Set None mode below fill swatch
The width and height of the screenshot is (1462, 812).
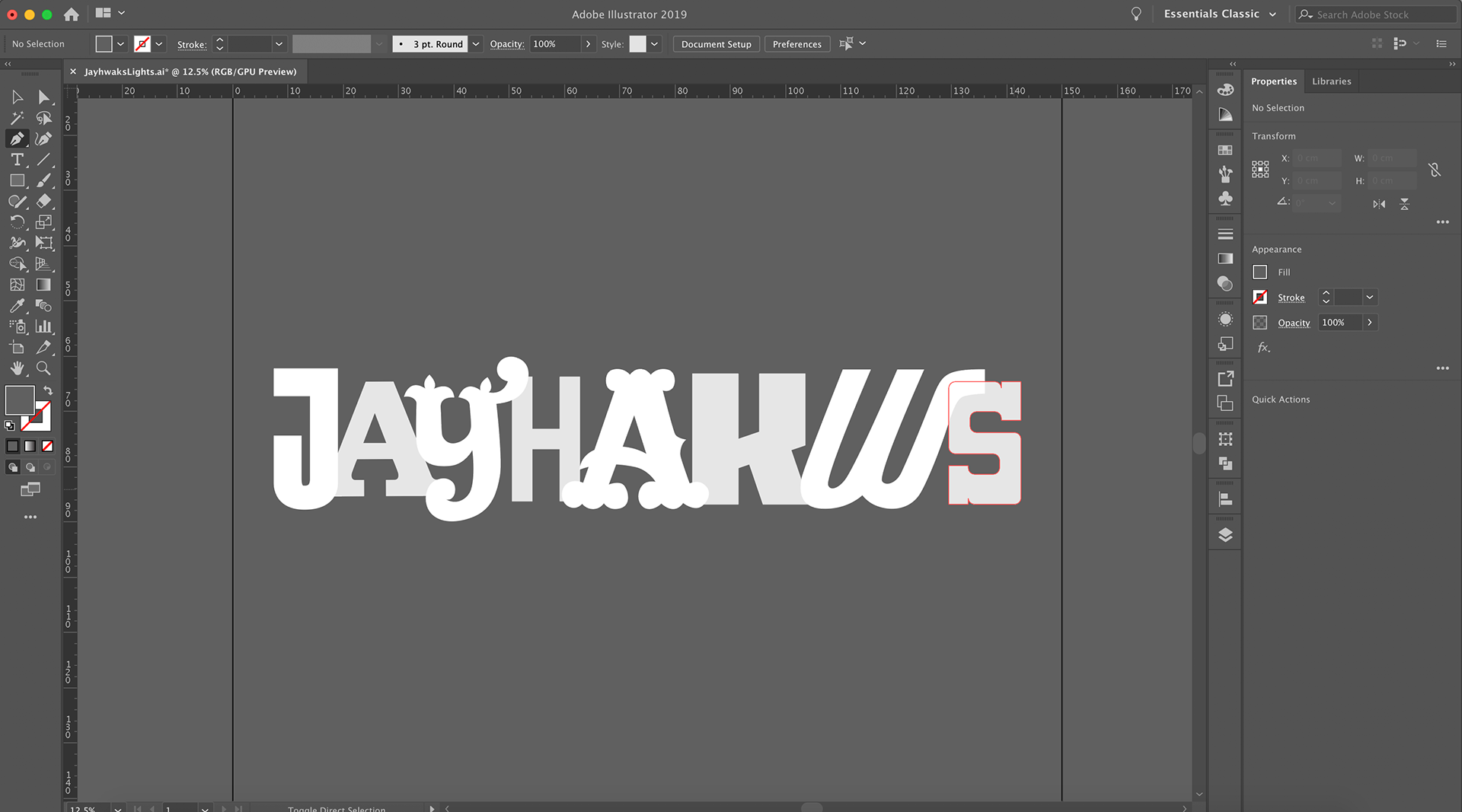tap(47, 446)
